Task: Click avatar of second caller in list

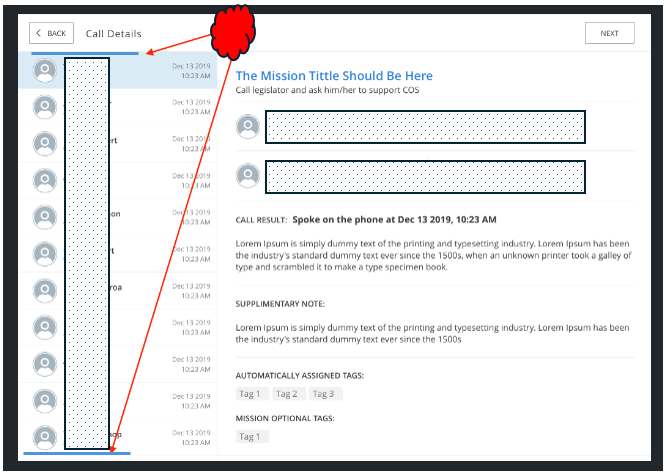Action: pos(44,107)
